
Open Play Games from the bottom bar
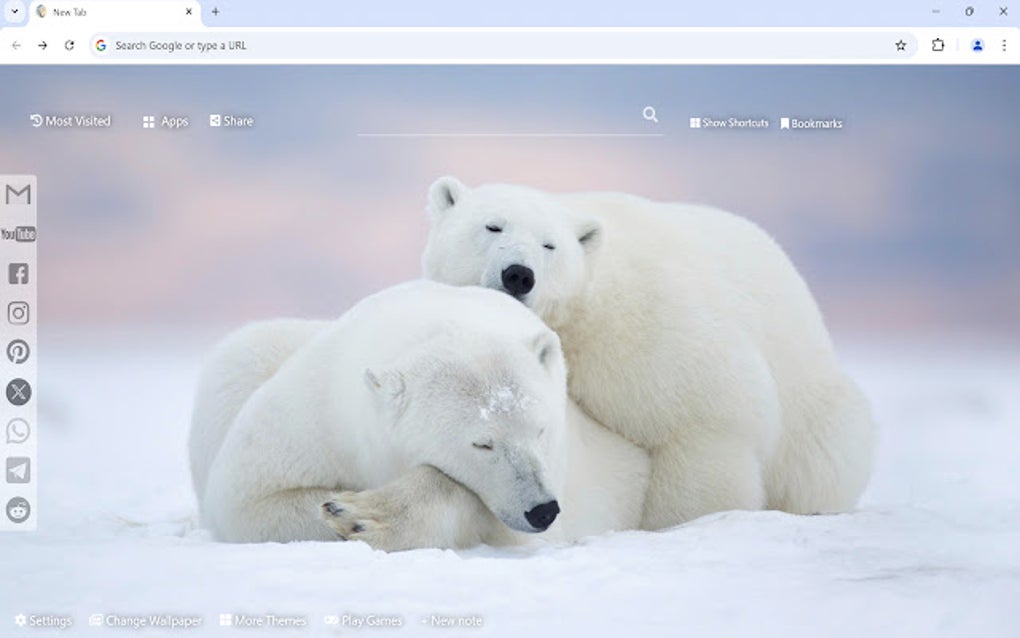click(363, 620)
